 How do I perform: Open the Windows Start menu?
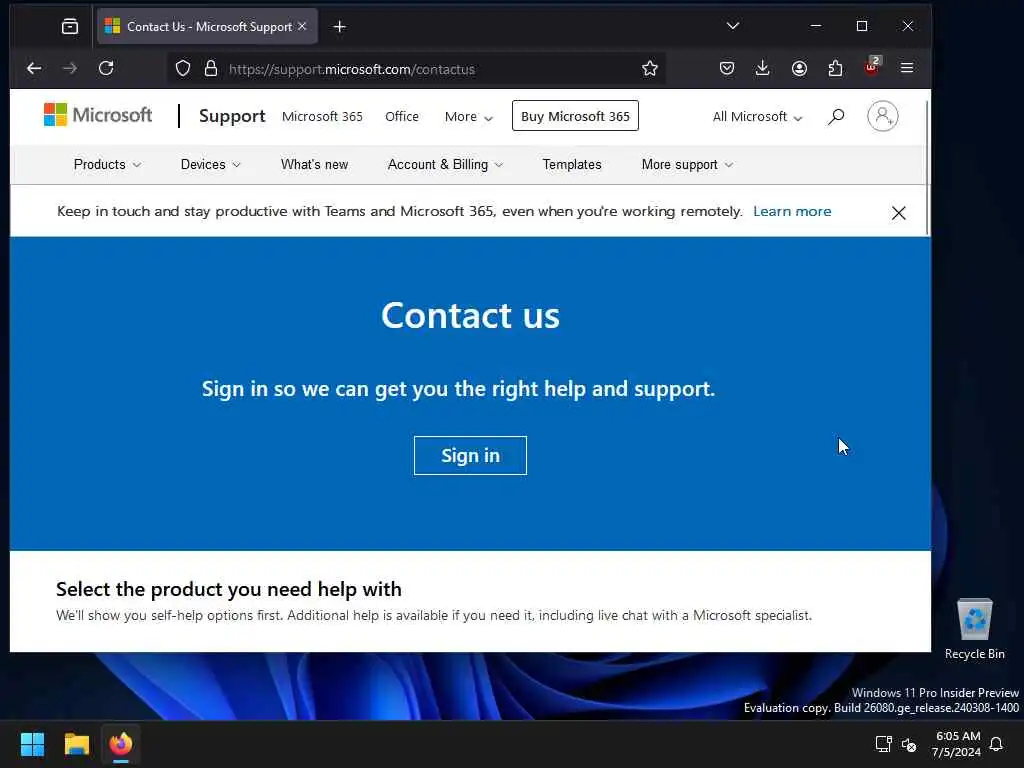pos(32,744)
